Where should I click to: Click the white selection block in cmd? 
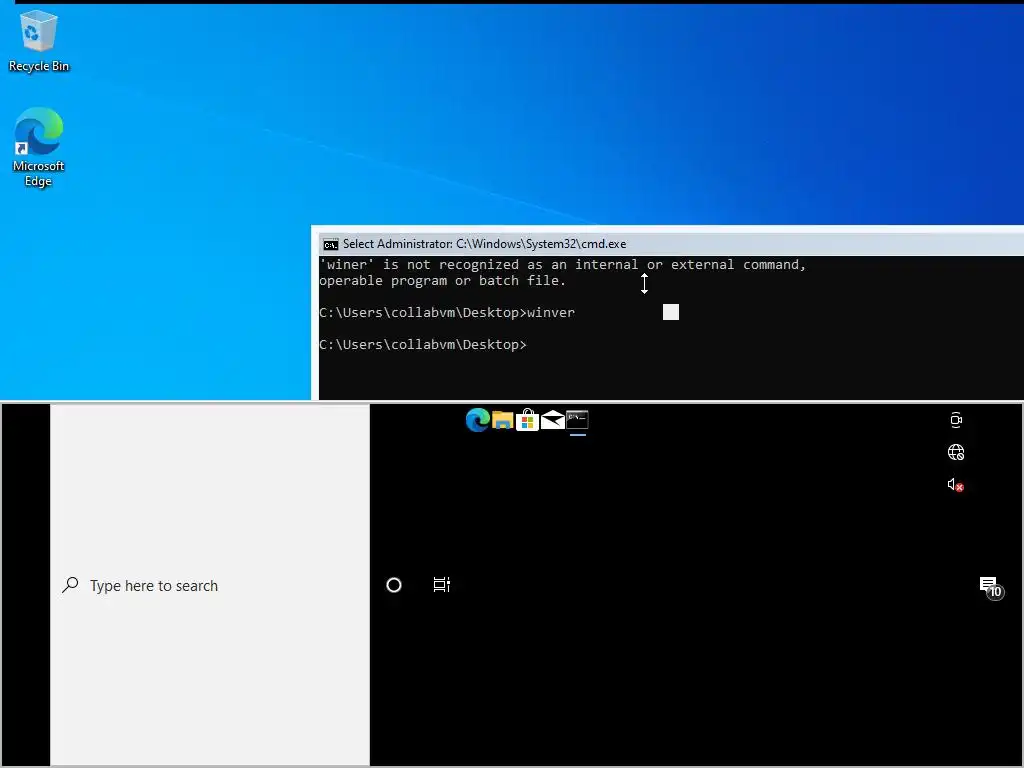point(671,312)
